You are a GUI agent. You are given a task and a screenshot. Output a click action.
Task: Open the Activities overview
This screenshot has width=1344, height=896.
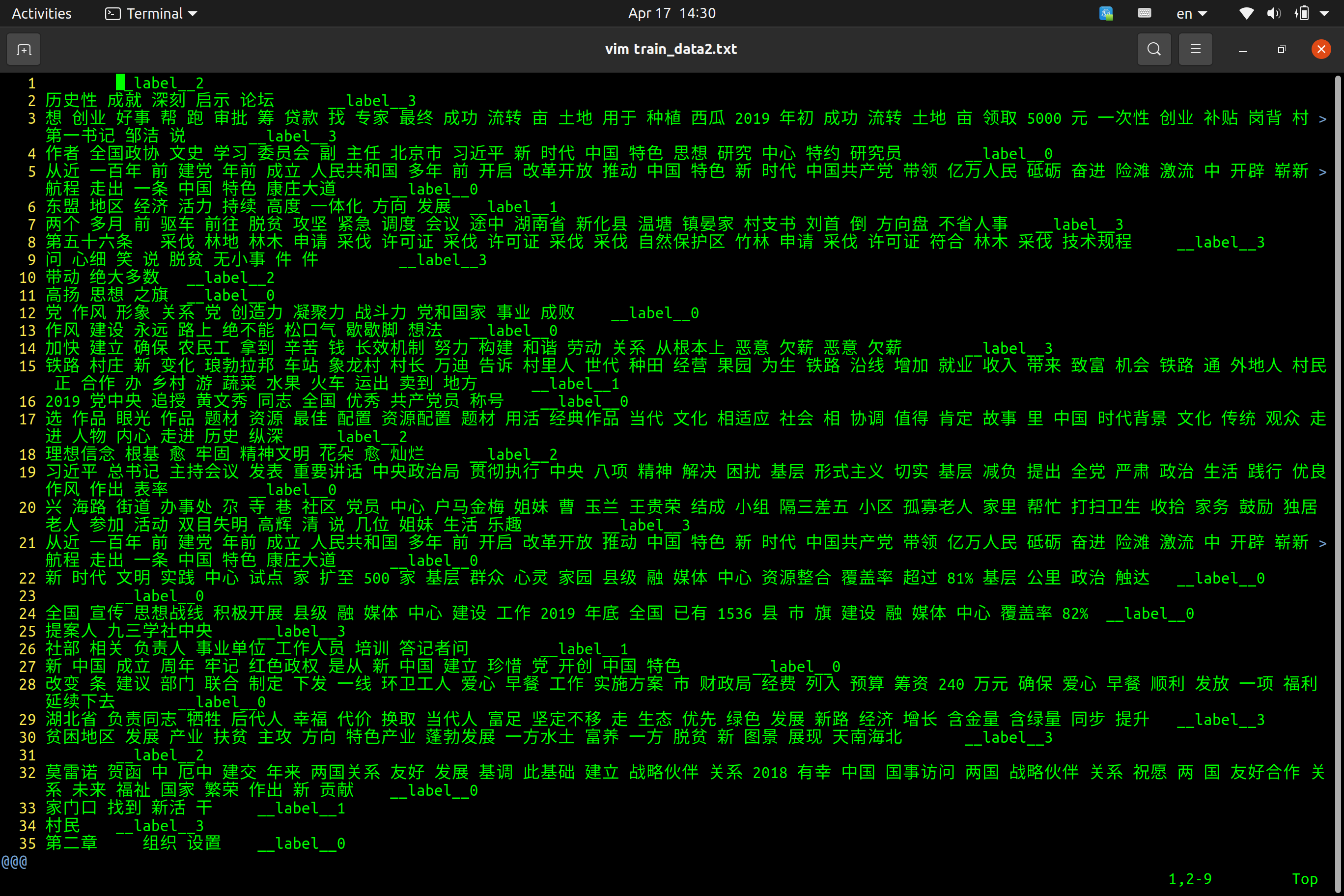pos(42,13)
